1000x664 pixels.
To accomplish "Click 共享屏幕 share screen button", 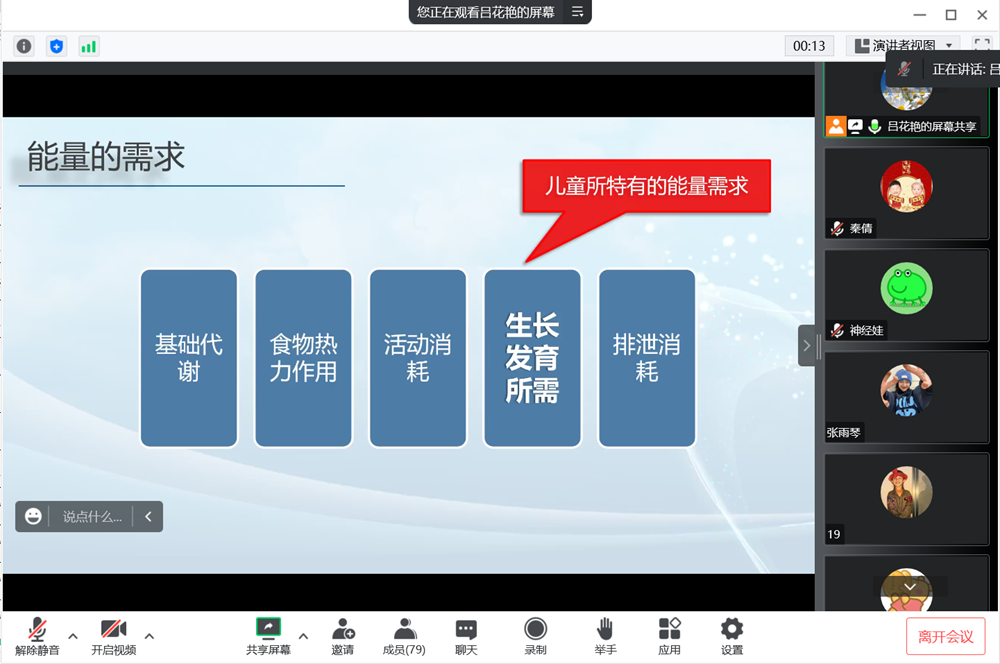I will [x=268, y=636].
